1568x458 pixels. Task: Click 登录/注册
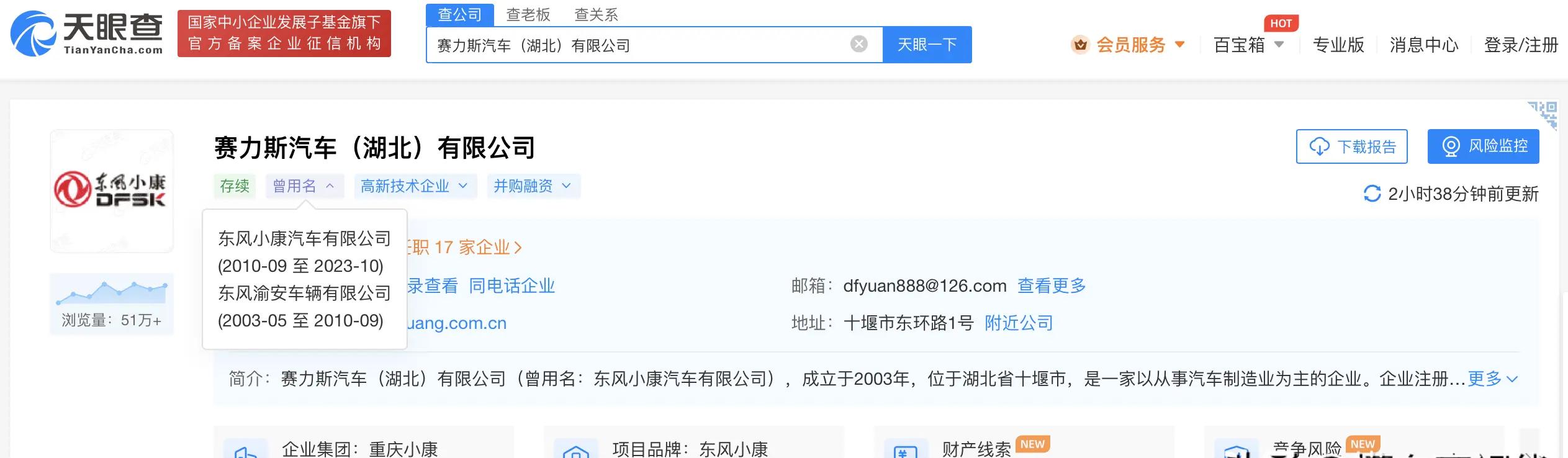[1521, 45]
